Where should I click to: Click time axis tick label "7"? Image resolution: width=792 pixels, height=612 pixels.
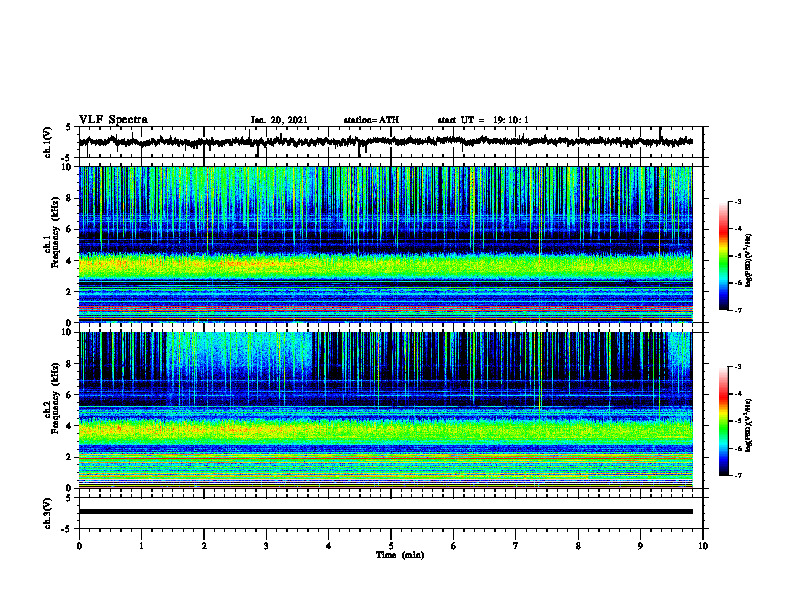click(x=516, y=546)
